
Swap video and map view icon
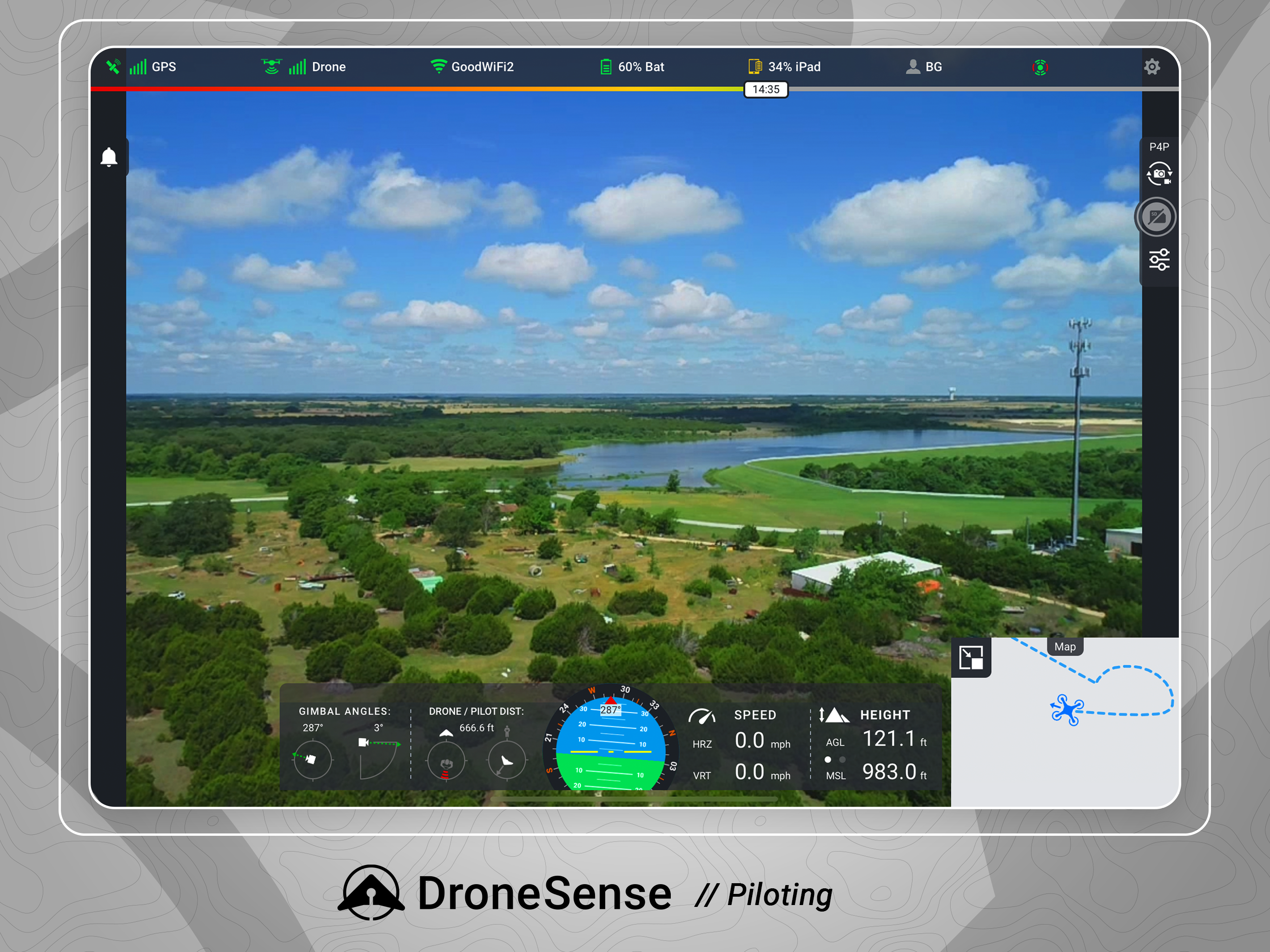pos(971,657)
